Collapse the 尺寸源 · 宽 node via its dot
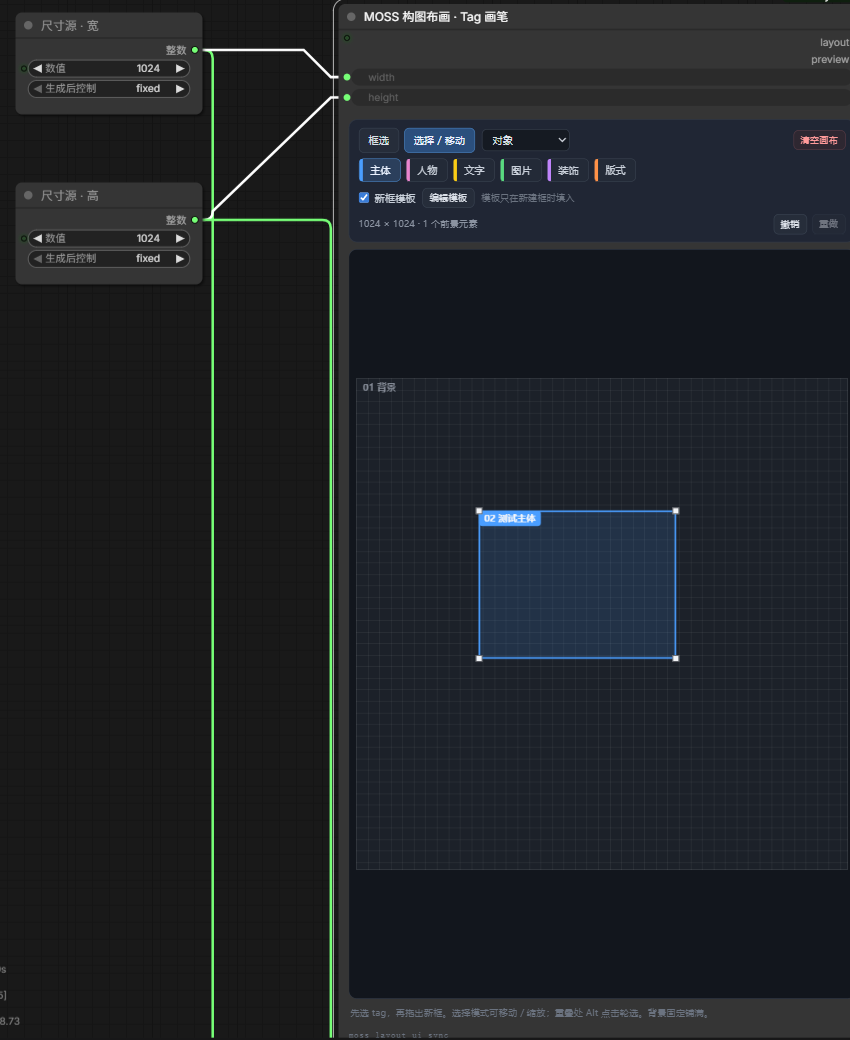The height and width of the screenshot is (1040, 850). (x=28, y=25)
